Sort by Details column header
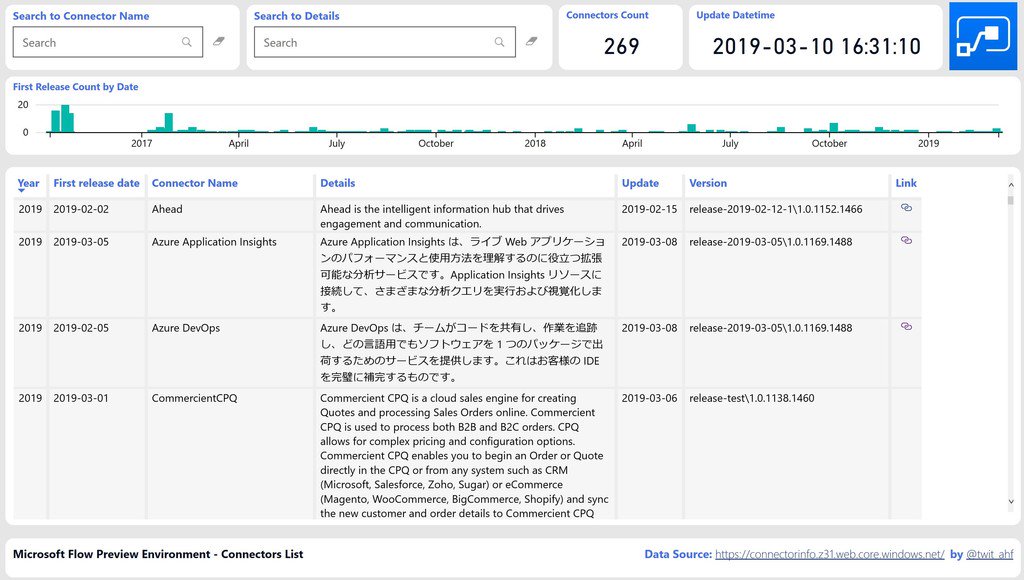Image resolution: width=1024 pixels, height=580 pixels. [338, 184]
